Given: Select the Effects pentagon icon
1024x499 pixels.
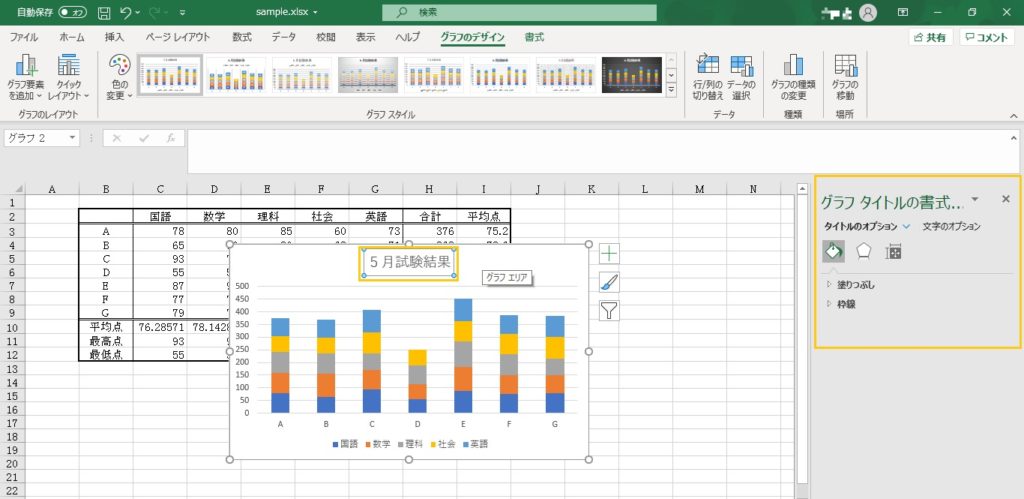Looking at the screenshot, I should point(863,251).
